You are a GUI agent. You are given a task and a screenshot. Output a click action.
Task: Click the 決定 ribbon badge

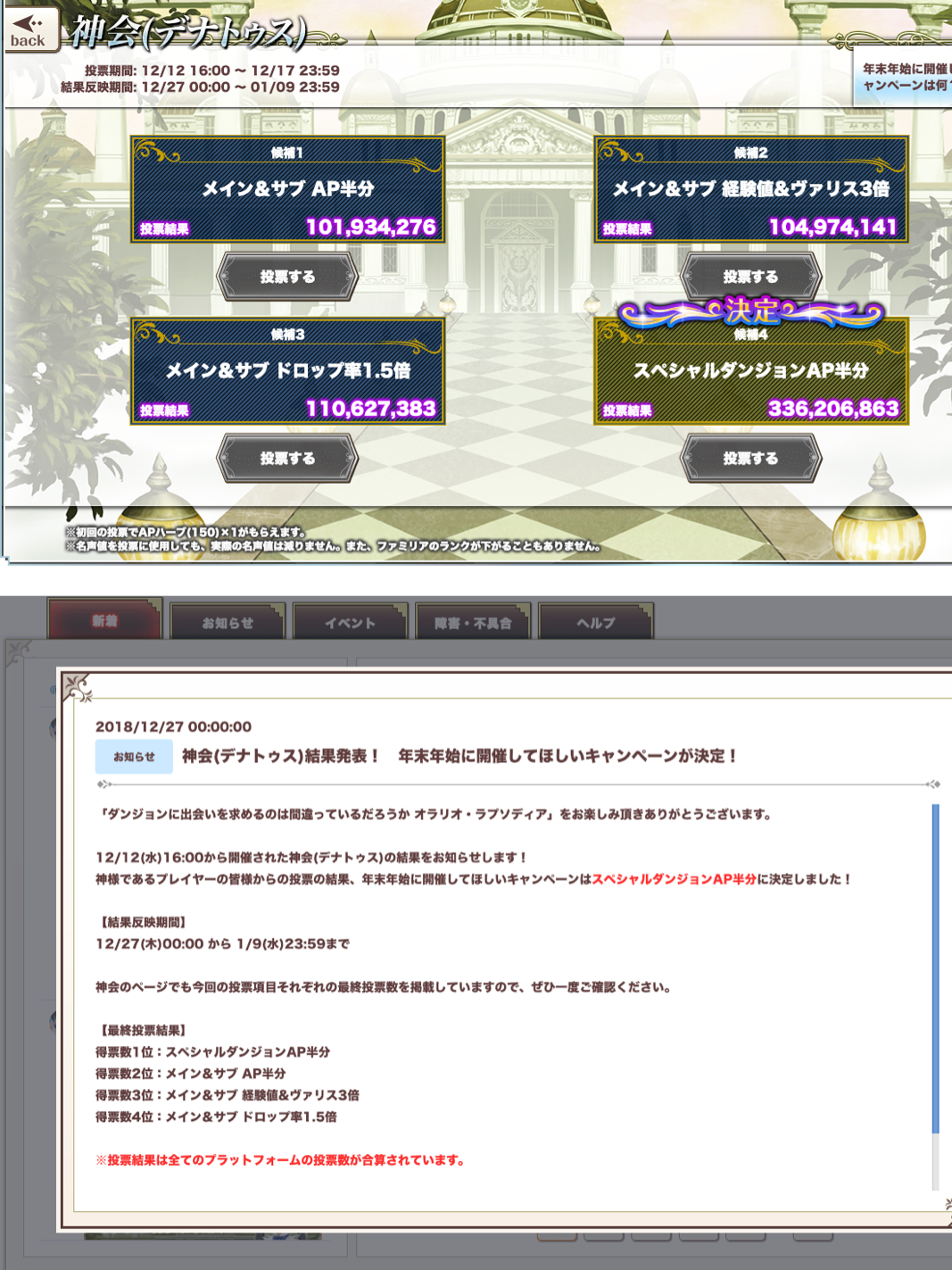[750, 311]
